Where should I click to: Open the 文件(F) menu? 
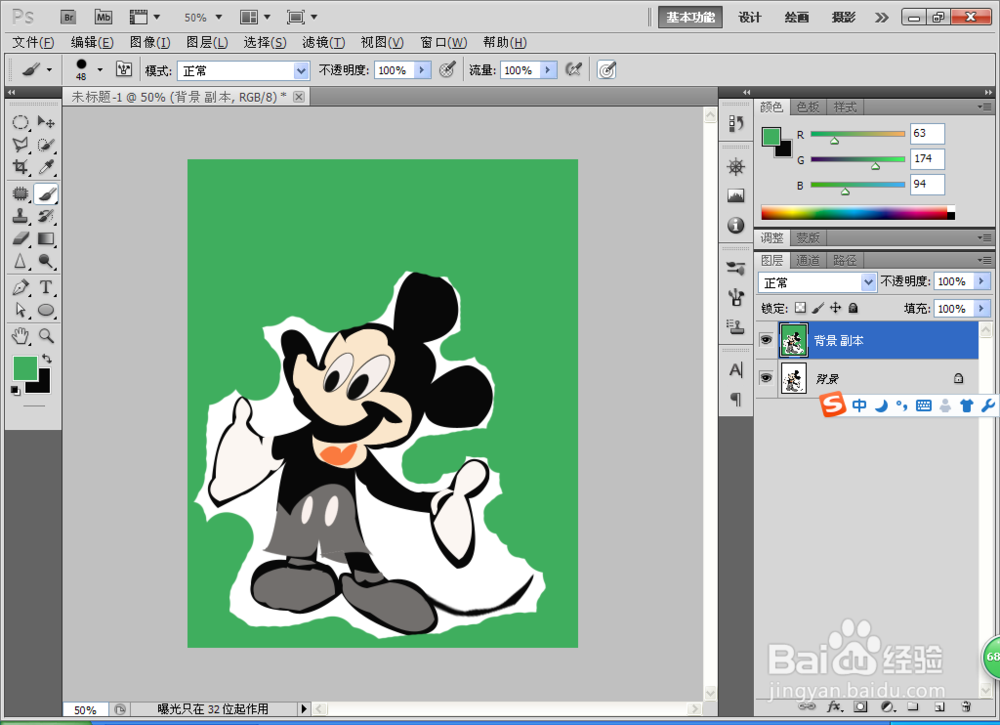[33, 43]
